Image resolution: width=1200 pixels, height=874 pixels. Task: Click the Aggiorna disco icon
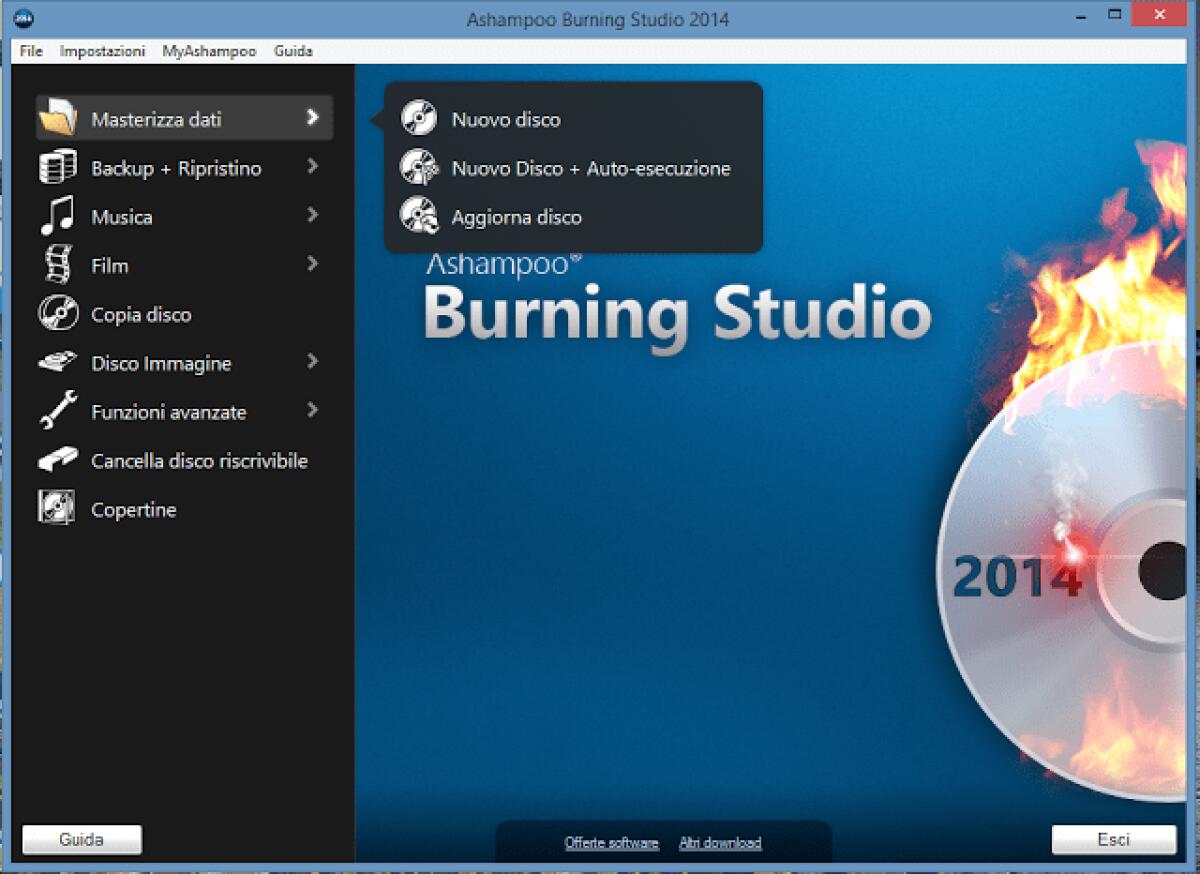[419, 216]
